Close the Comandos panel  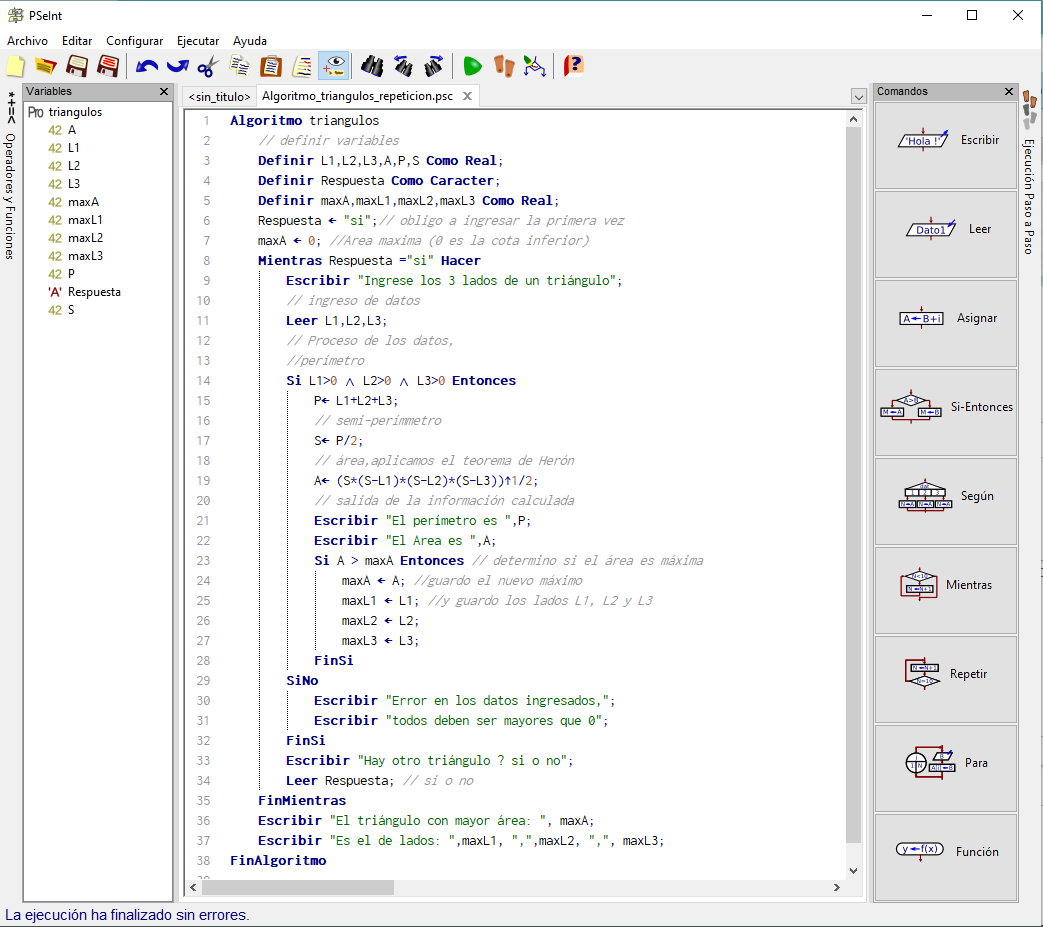[1009, 91]
